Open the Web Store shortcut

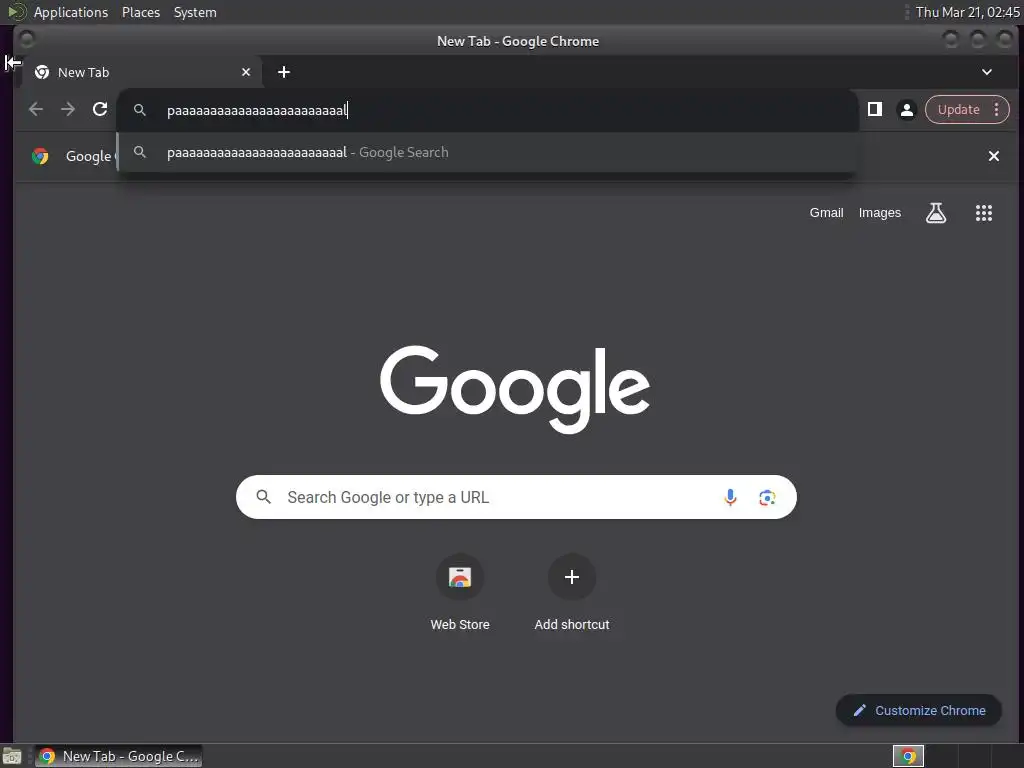pyautogui.click(x=460, y=593)
